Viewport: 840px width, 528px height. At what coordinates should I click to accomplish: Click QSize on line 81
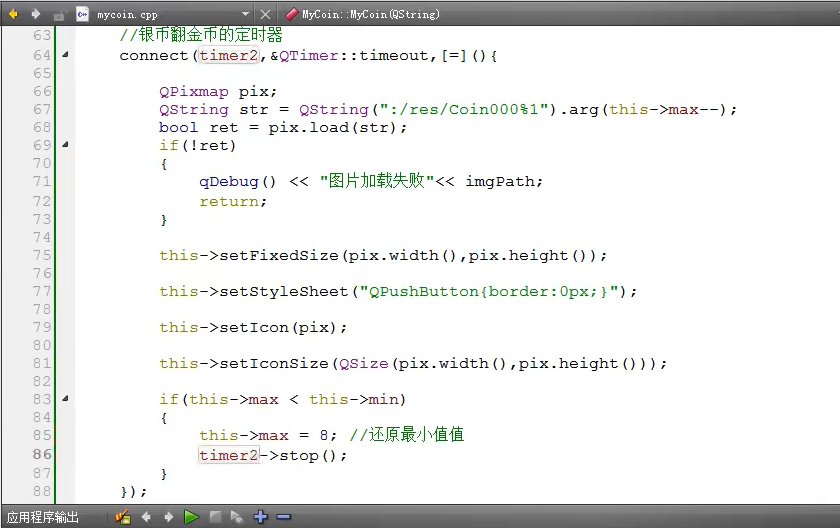pyautogui.click(x=364, y=364)
